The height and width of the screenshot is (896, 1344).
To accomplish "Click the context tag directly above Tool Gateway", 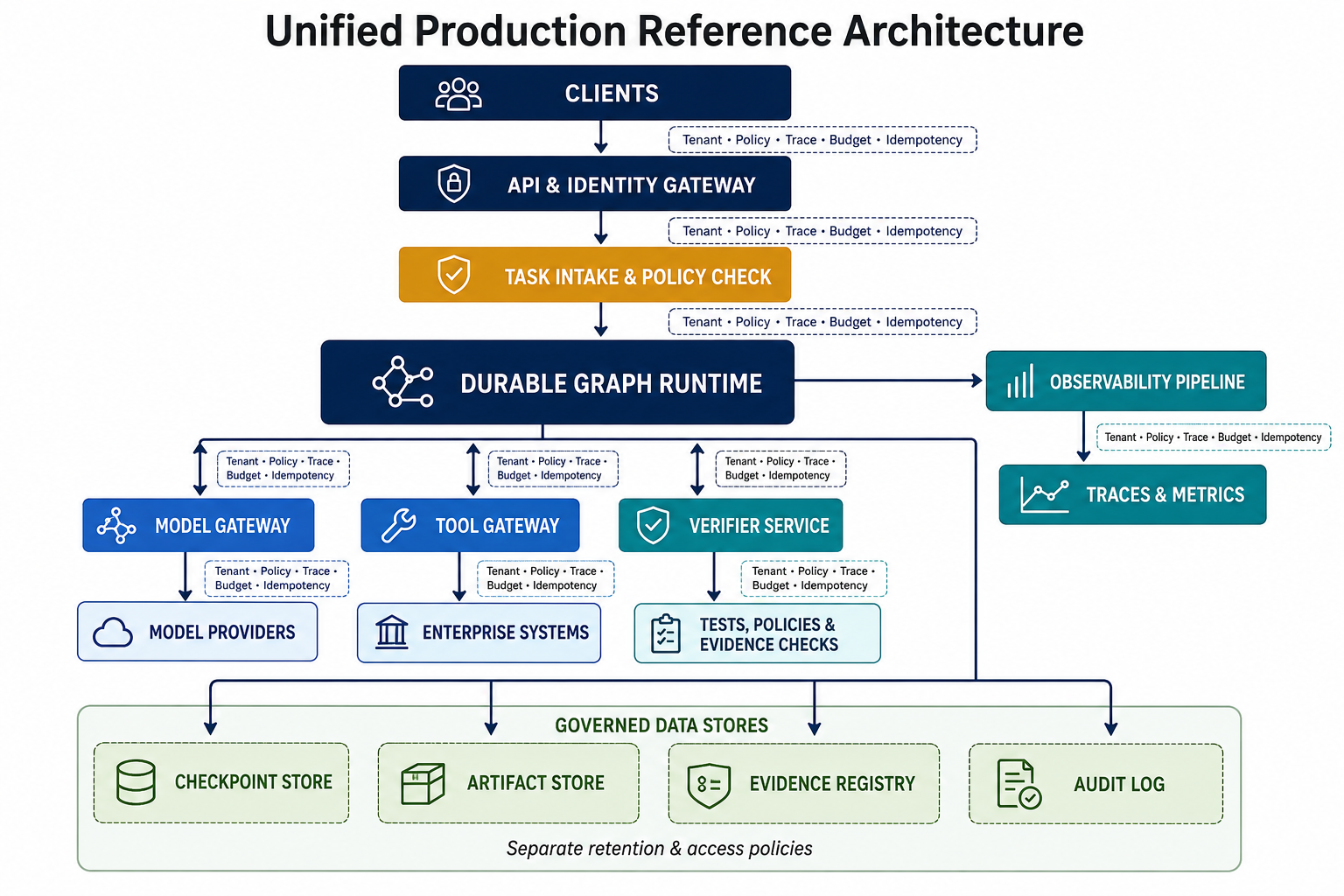I will (552, 468).
